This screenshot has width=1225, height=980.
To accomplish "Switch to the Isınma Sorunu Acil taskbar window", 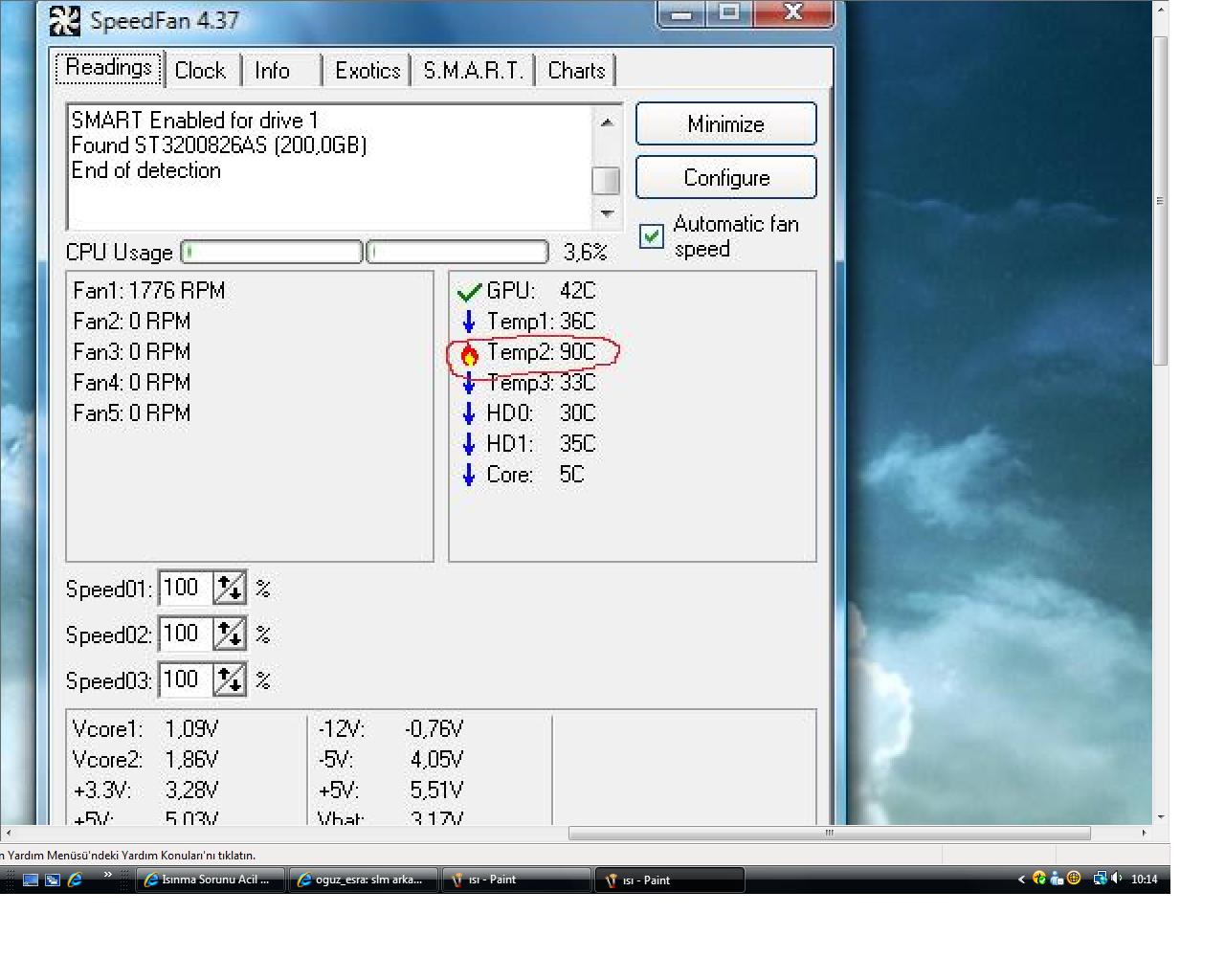I will pos(212,880).
